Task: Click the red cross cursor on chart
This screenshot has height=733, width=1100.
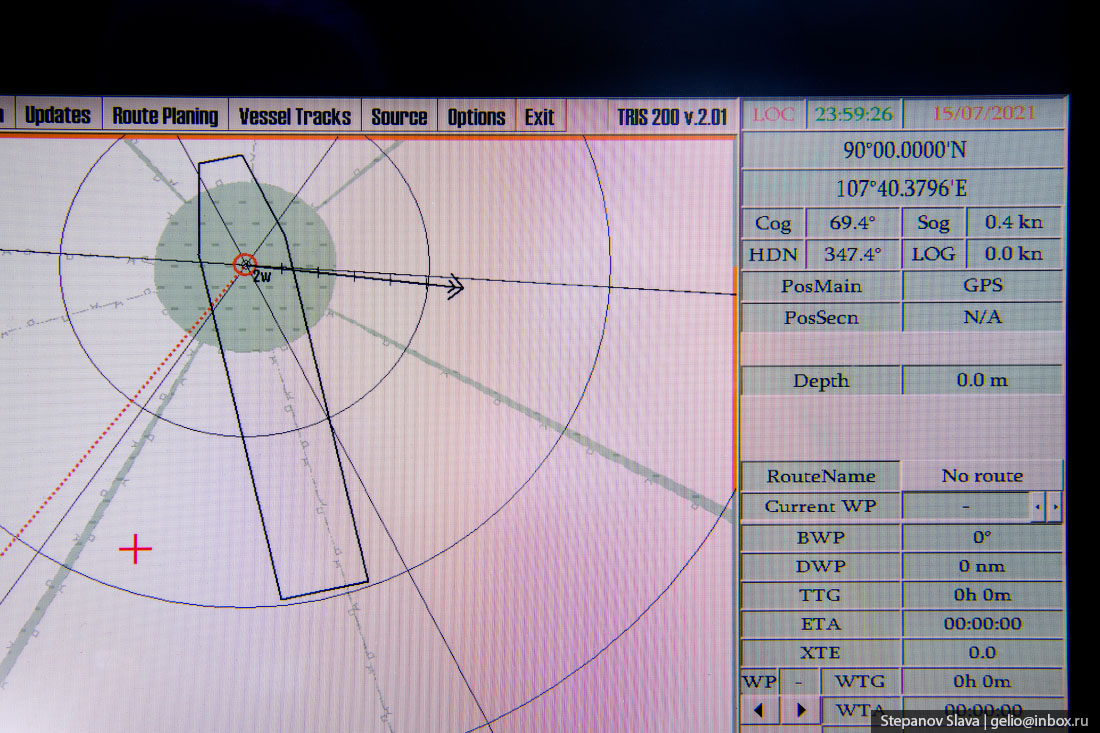Action: 135,549
